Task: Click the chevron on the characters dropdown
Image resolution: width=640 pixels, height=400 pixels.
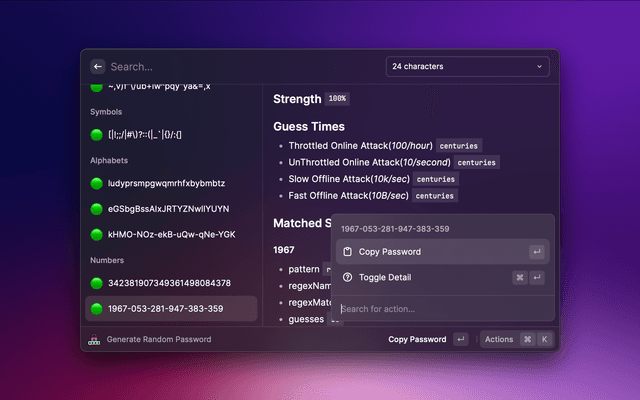Action: [540, 67]
